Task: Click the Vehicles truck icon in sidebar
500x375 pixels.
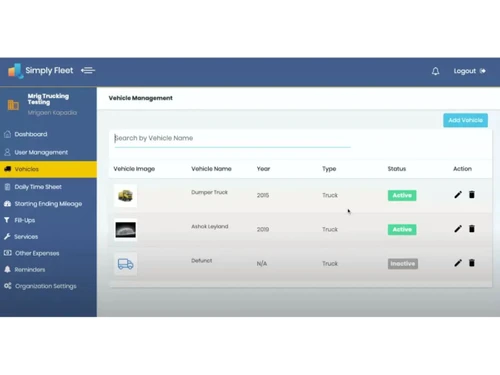Action: [7, 169]
